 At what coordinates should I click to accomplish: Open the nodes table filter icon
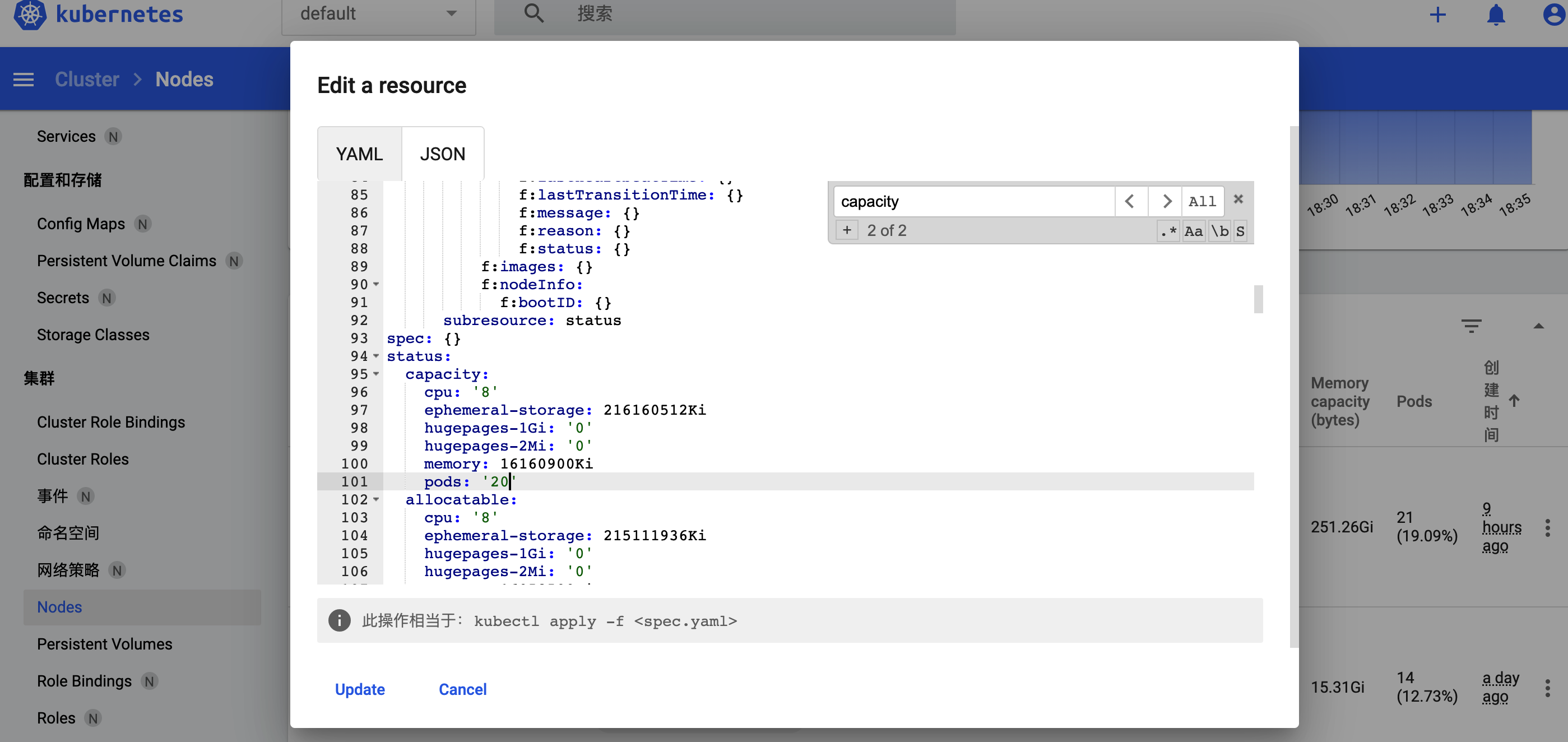(1470, 326)
